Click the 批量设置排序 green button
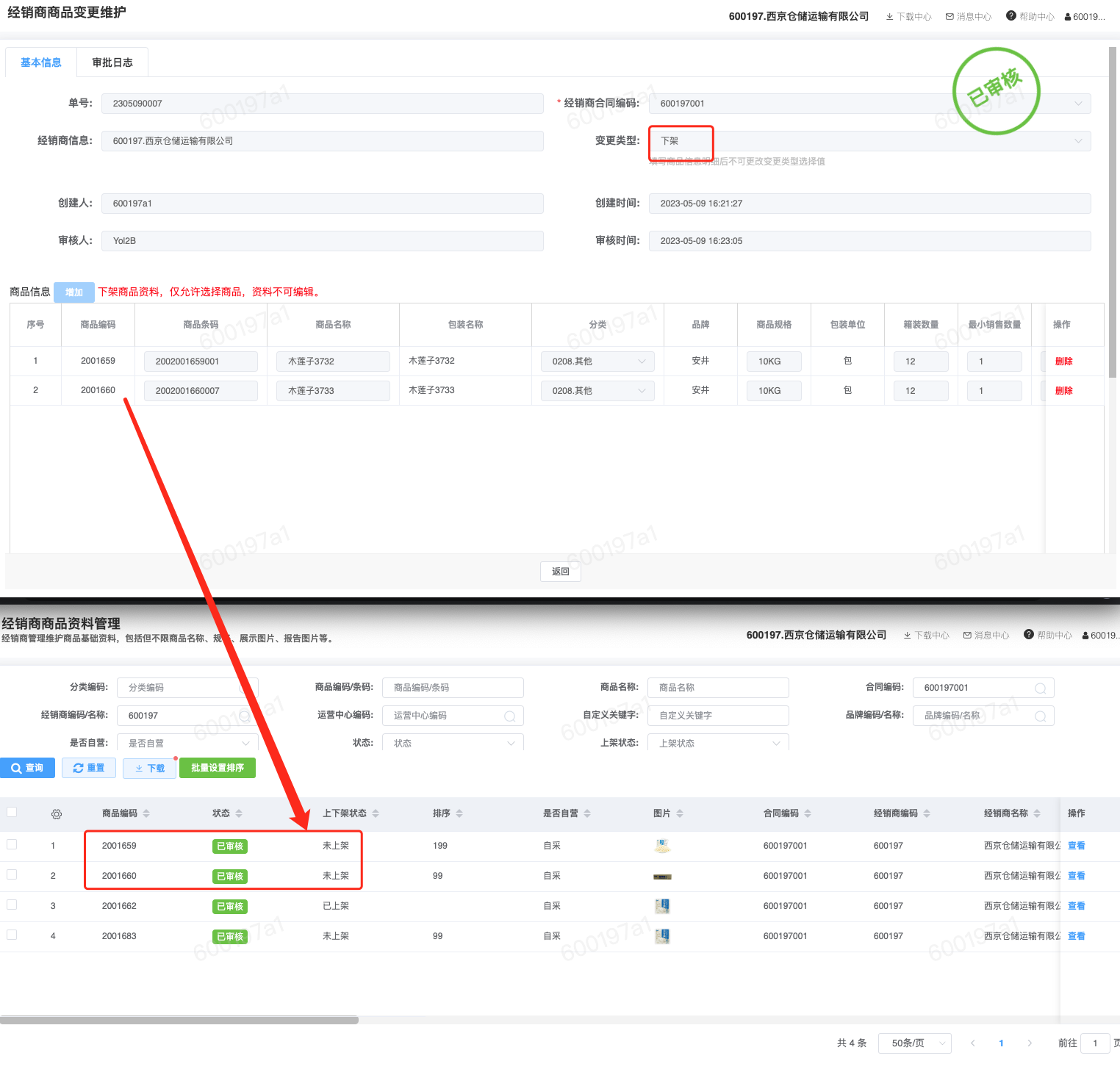The width and height of the screenshot is (1120, 1075). coord(218,768)
